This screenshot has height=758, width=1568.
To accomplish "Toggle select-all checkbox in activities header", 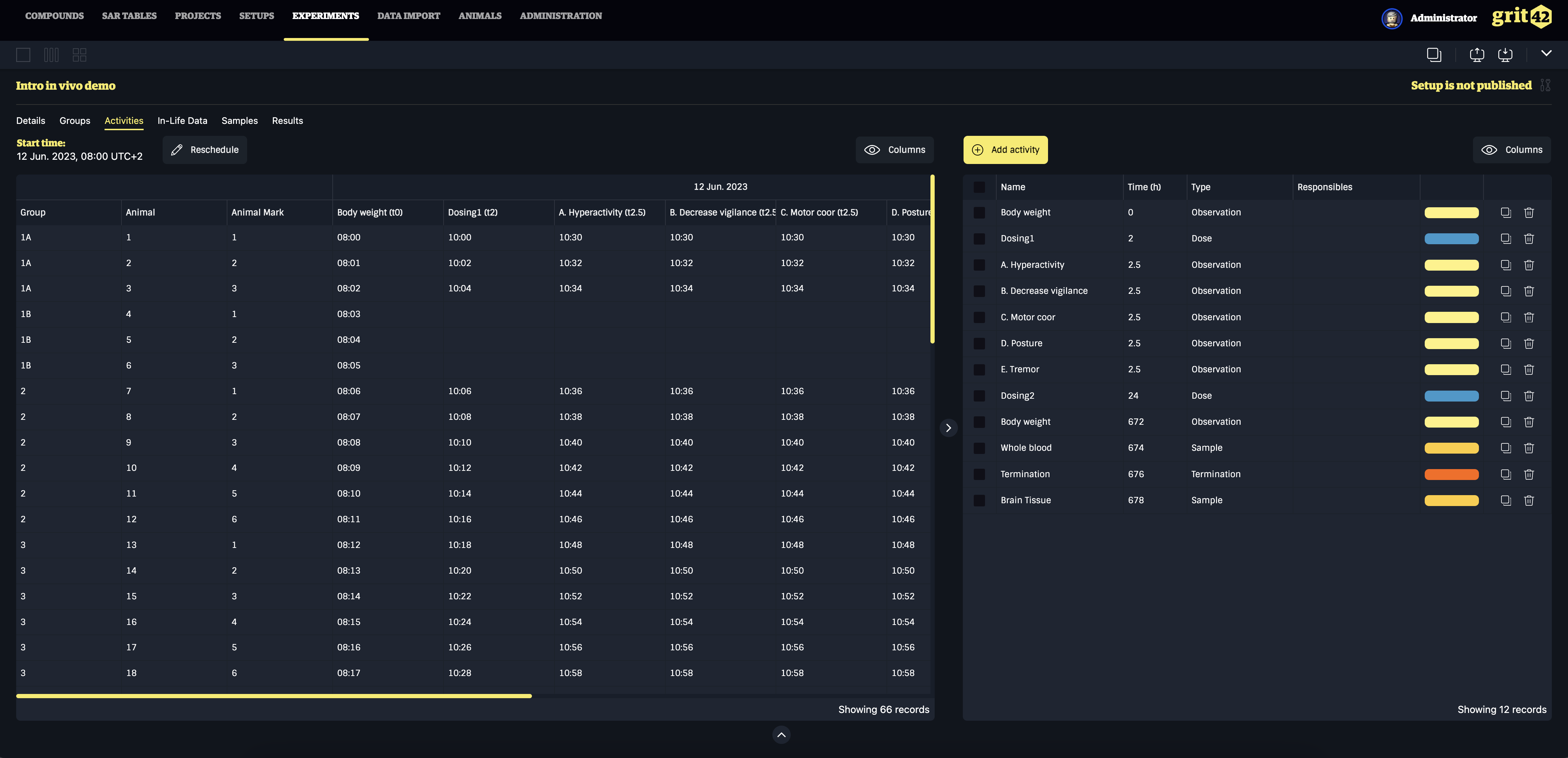I will pos(979,187).
